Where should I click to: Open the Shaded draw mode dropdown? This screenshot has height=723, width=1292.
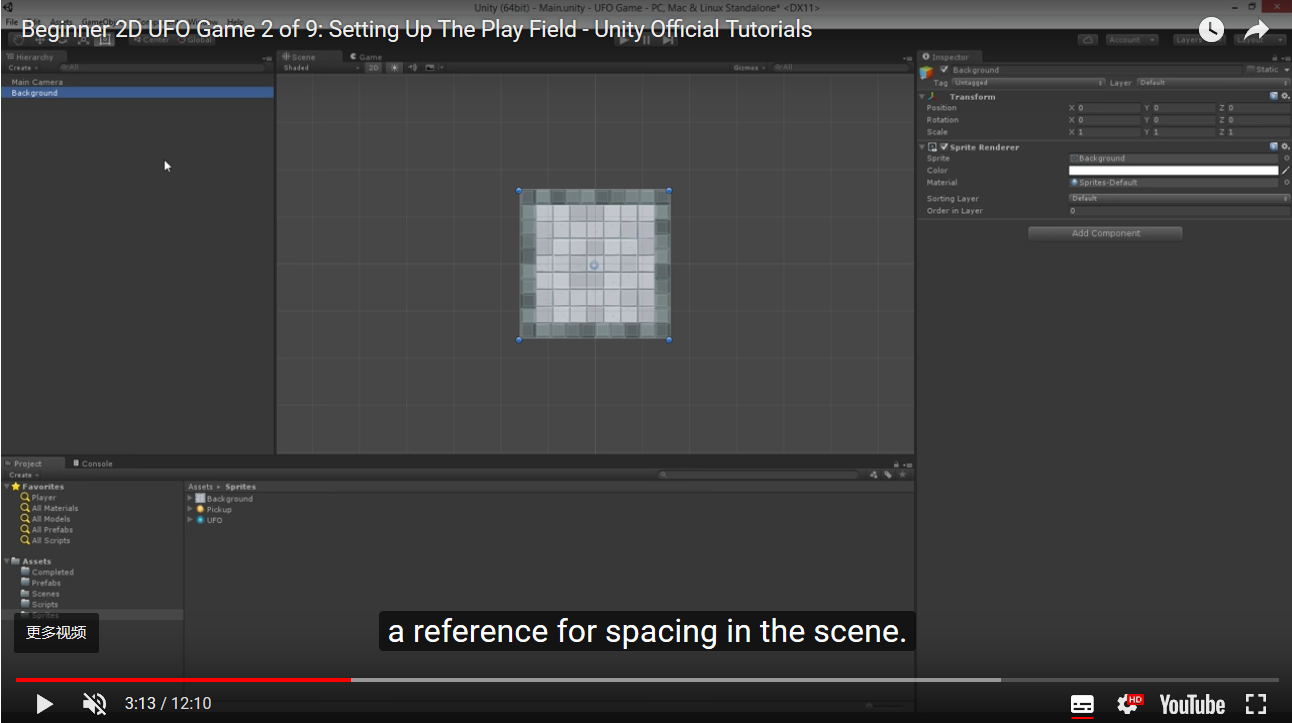[320, 68]
